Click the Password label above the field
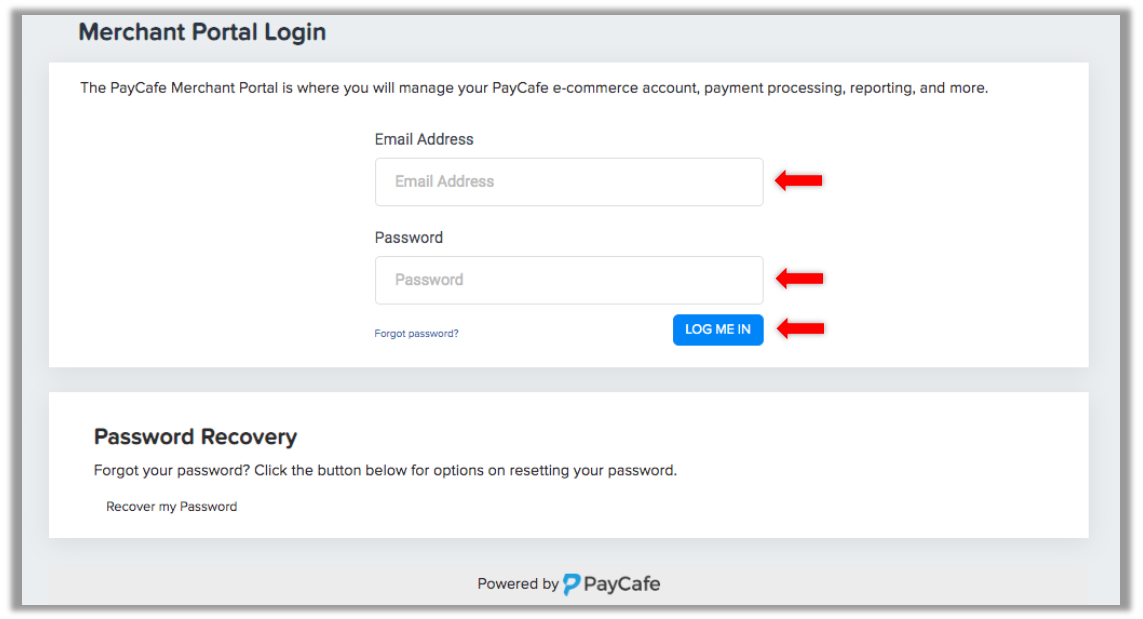 click(408, 238)
